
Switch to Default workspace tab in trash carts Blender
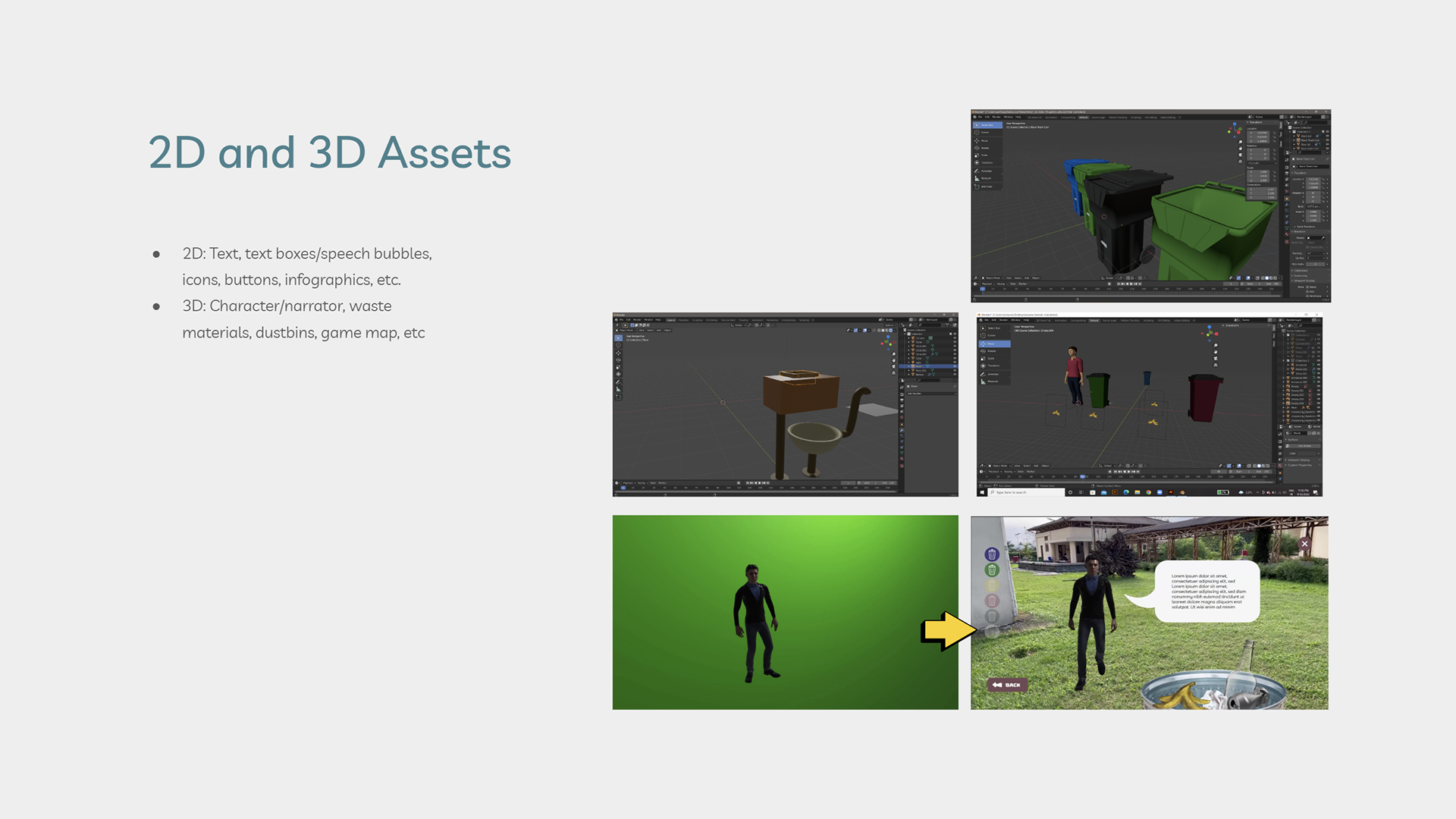[x=1084, y=118]
